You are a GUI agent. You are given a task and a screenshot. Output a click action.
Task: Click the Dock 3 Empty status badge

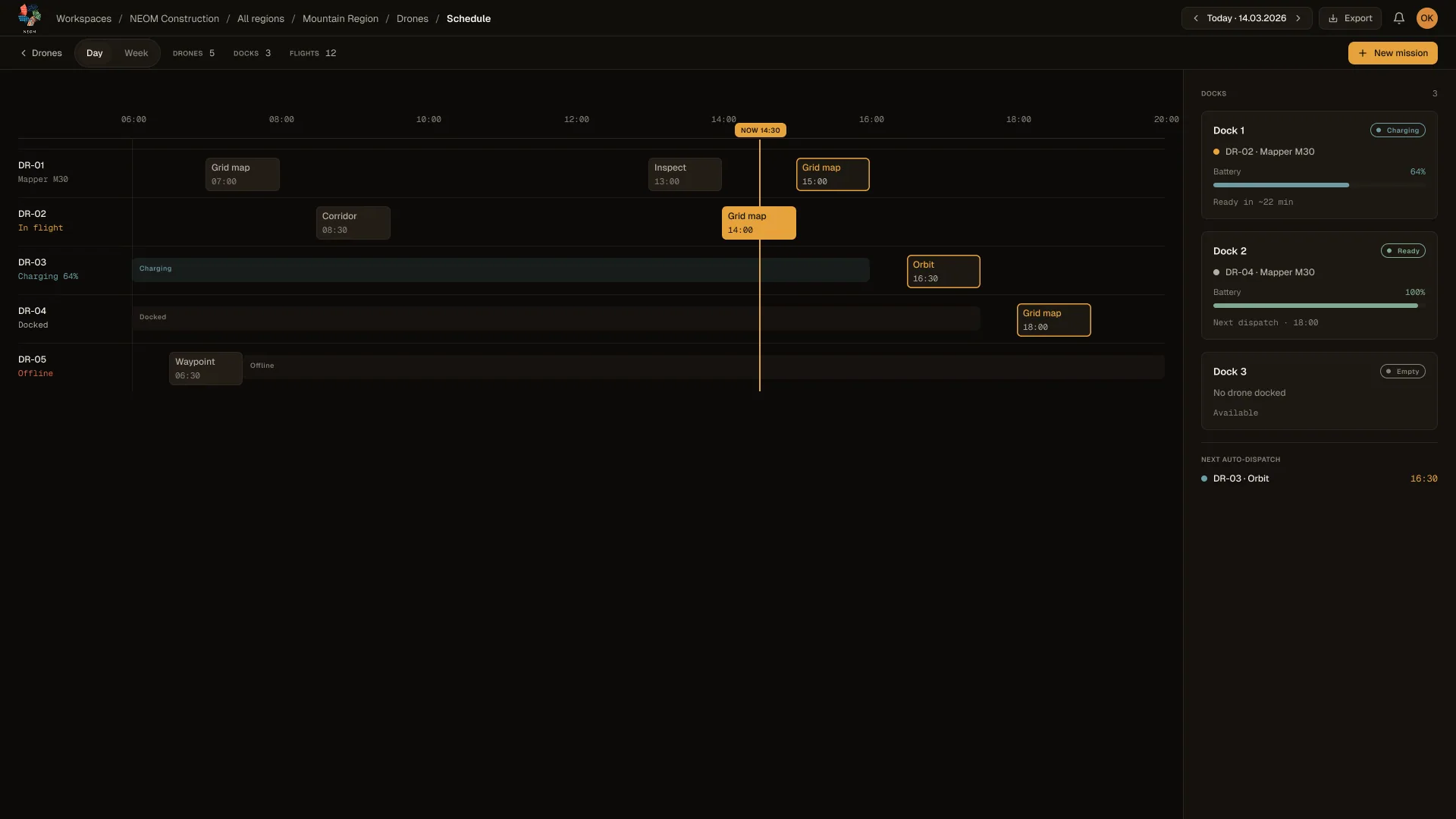point(1402,372)
